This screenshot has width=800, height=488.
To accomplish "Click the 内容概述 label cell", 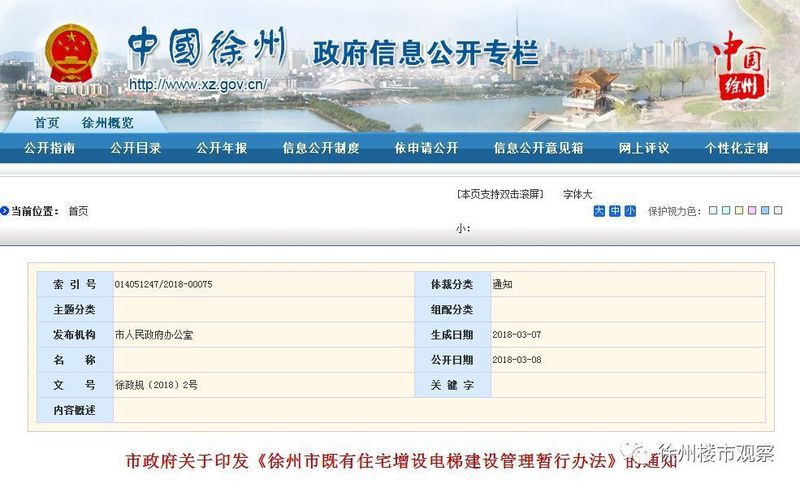I will click(x=75, y=410).
